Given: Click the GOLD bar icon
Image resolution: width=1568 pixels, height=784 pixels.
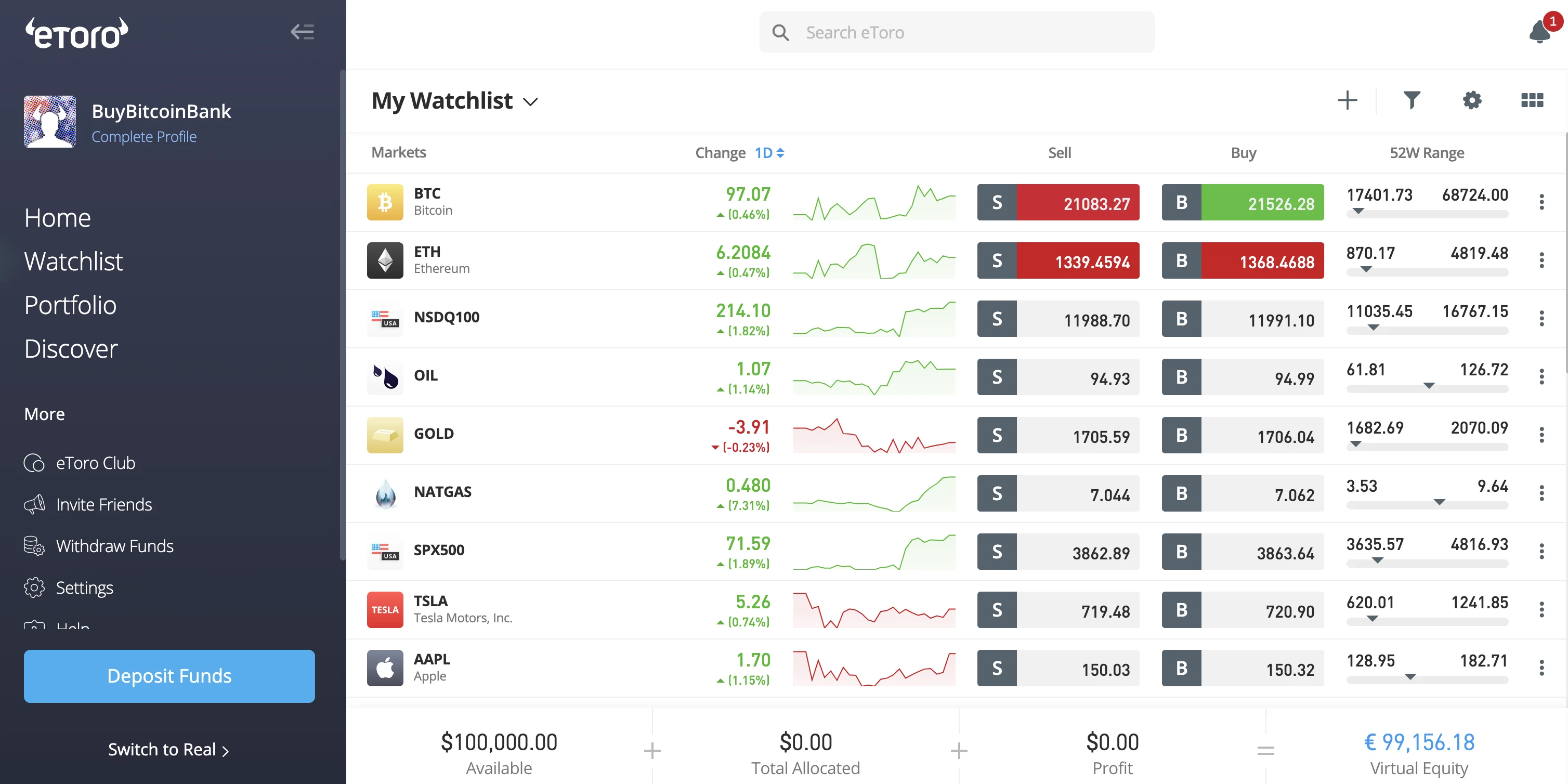Looking at the screenshot, I should (385, 435).
